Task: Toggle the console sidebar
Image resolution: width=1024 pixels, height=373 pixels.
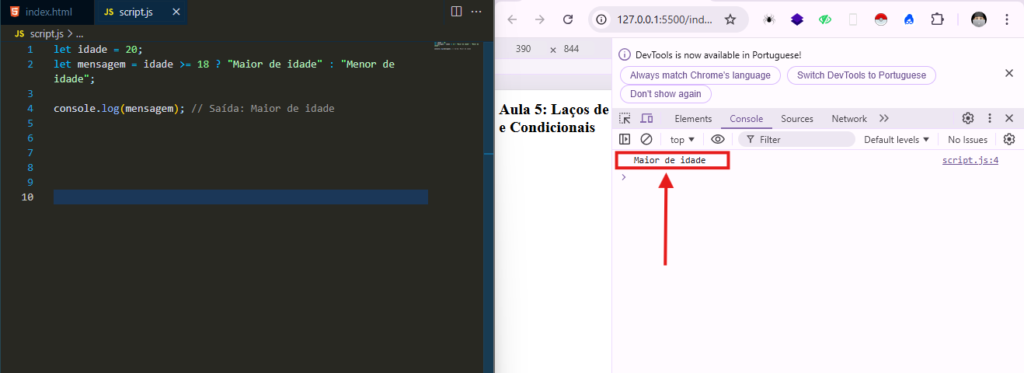Action: coord(625,139)
